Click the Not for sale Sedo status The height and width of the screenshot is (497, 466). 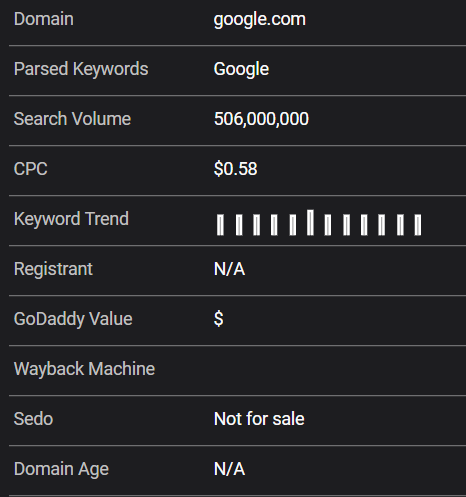pyautogui.click(x=259, y=419)
